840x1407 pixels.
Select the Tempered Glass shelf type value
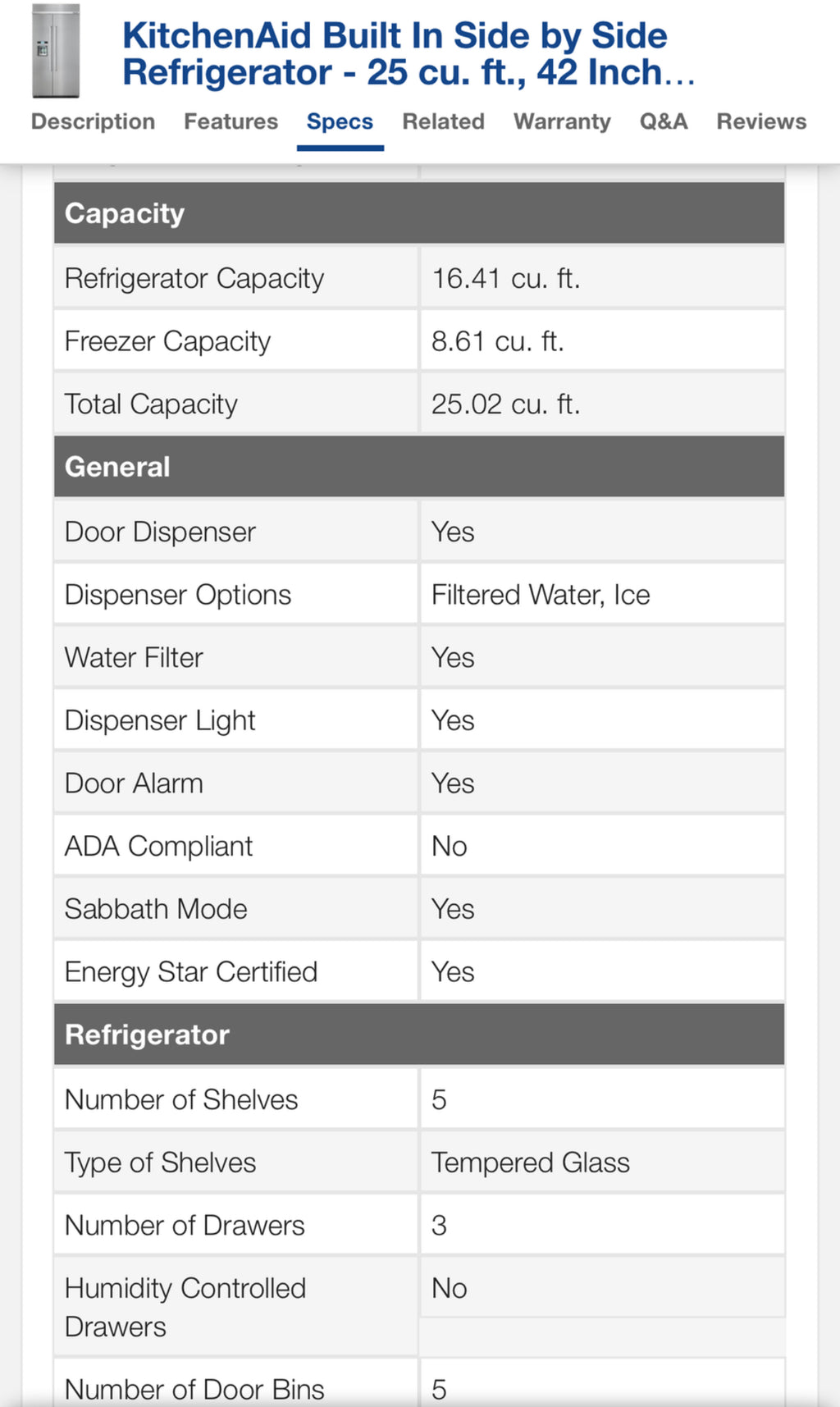pos(530,1163)
